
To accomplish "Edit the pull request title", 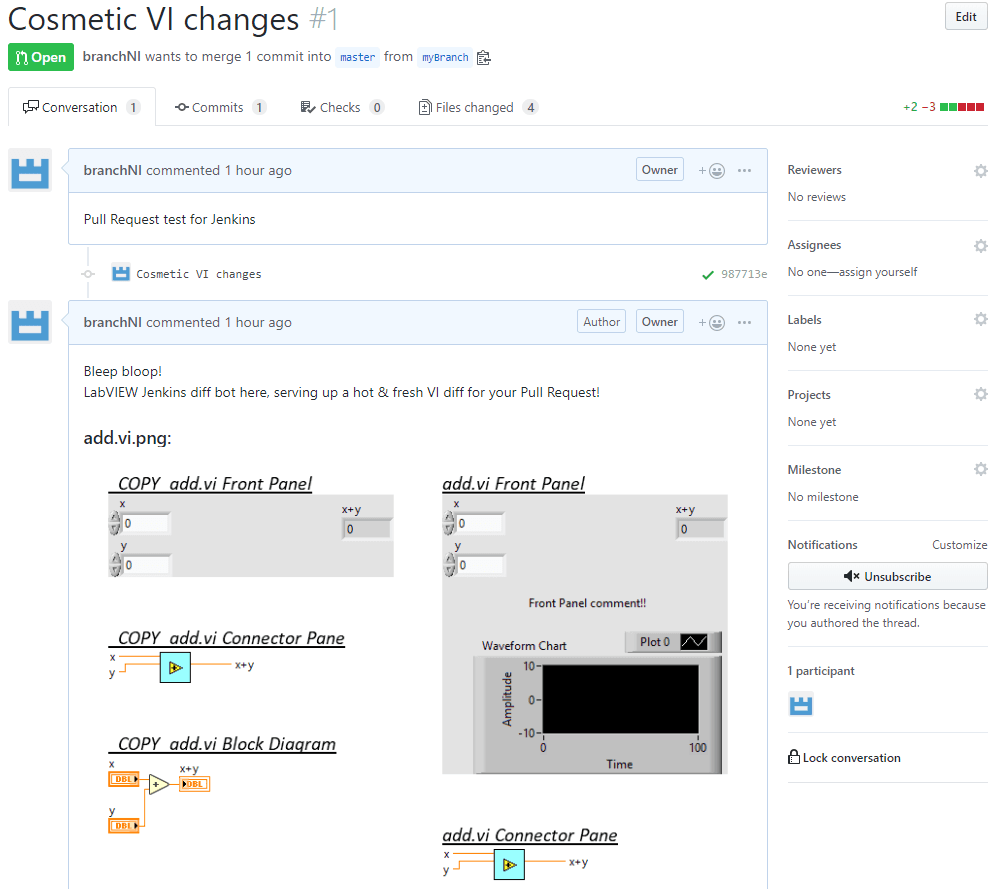I will click(965, 17).
